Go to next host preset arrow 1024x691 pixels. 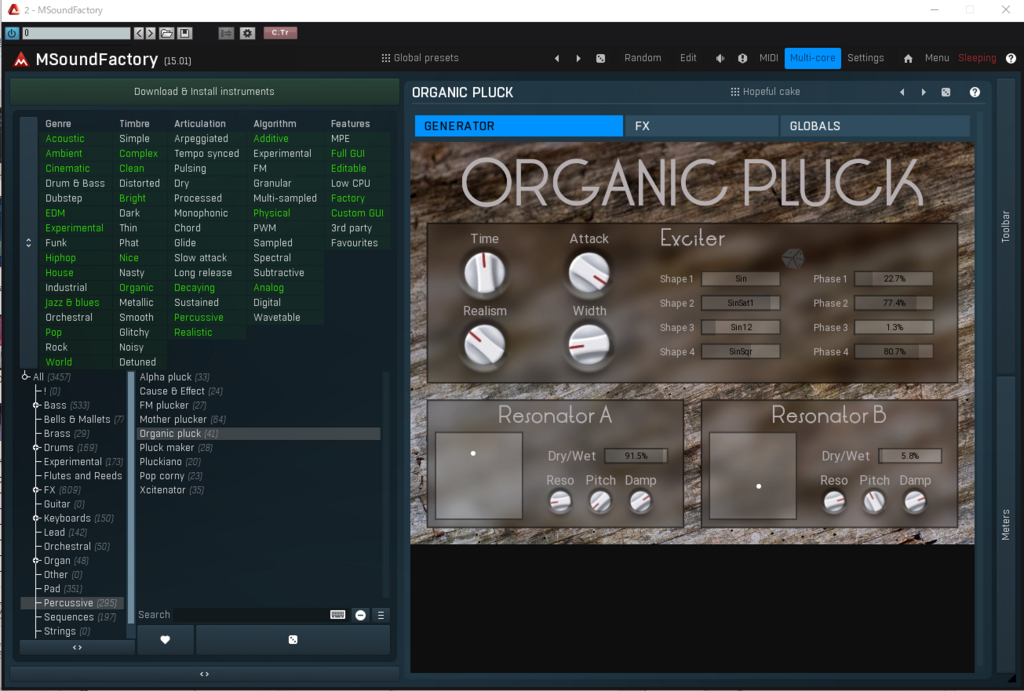[x=150, y=33]
